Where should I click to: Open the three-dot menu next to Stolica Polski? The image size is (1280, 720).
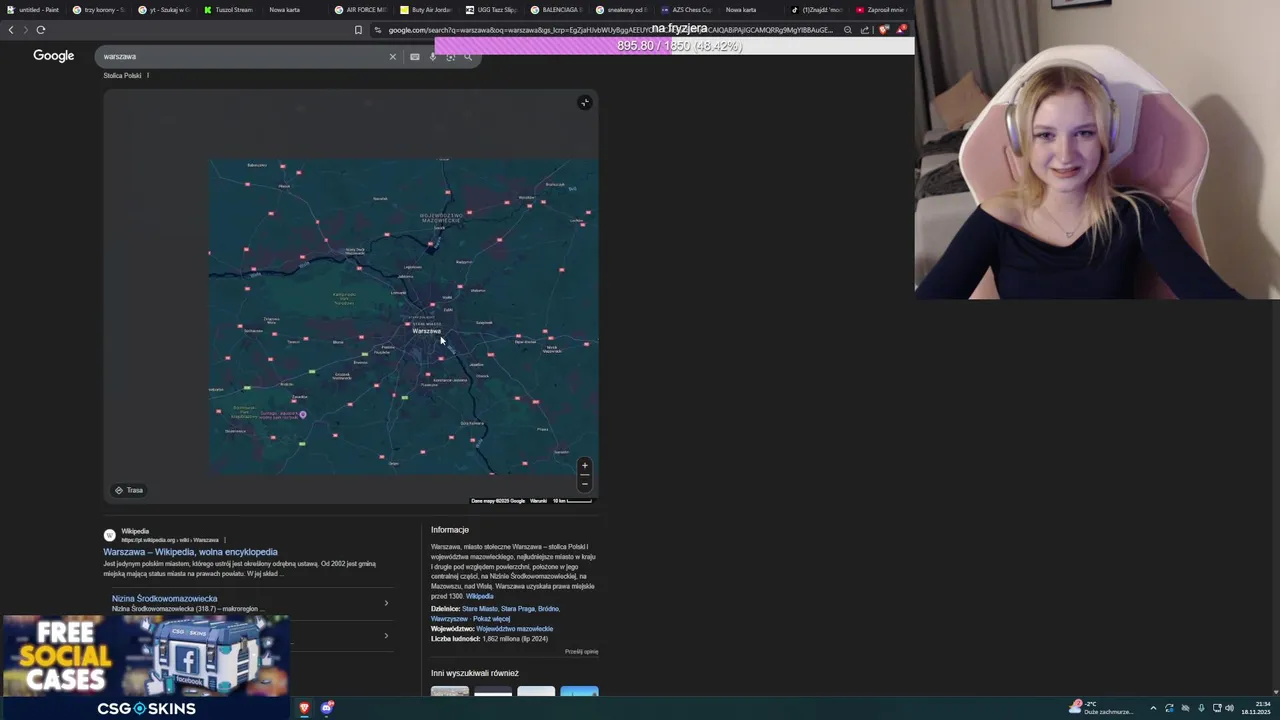tap(148, 75)
